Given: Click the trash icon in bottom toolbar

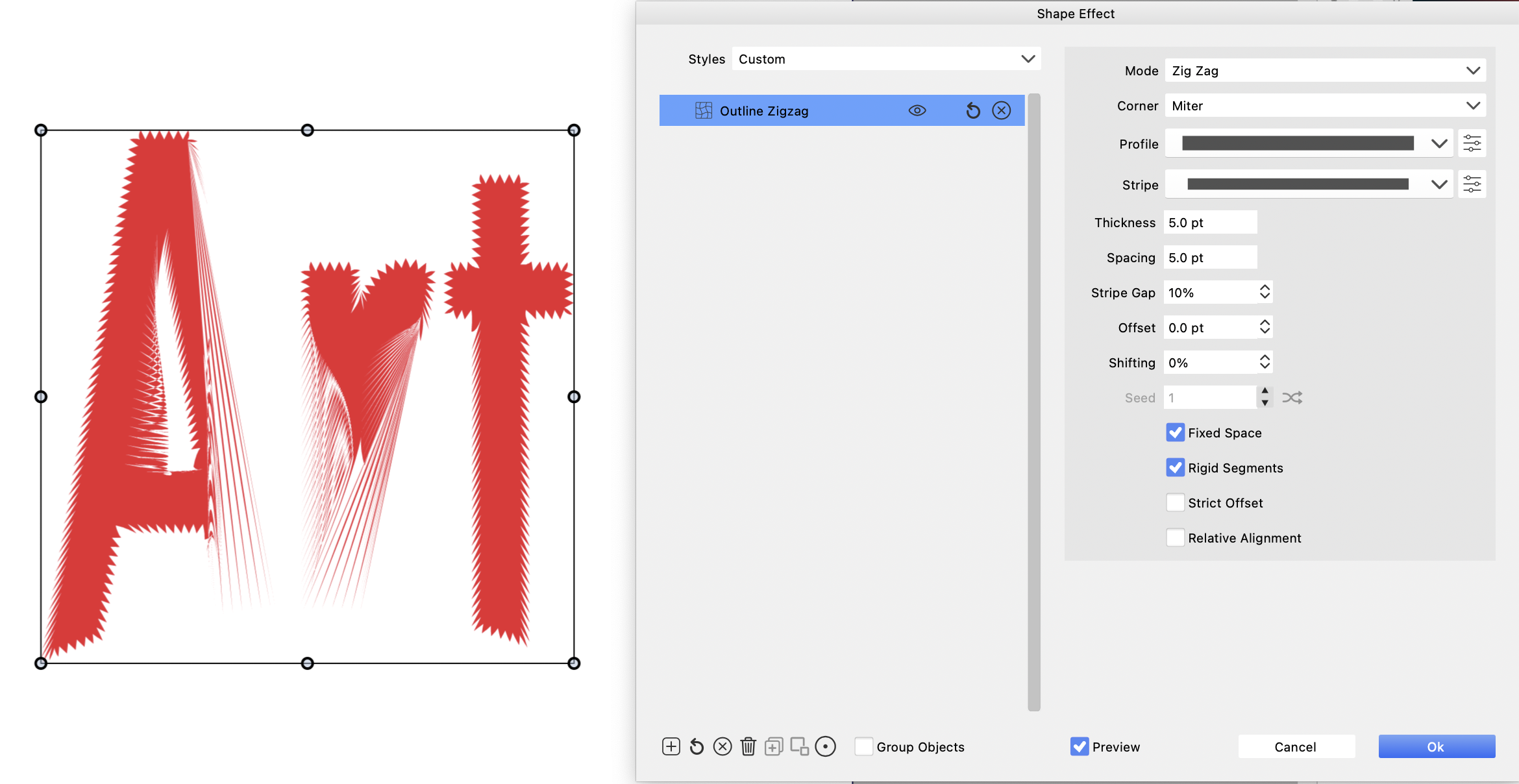Looking at the screenshot, I should pos(748,746).
